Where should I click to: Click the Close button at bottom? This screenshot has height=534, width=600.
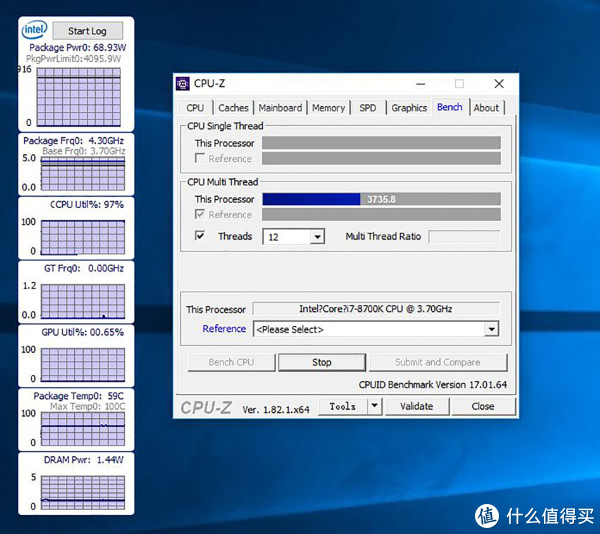point(483,406)
